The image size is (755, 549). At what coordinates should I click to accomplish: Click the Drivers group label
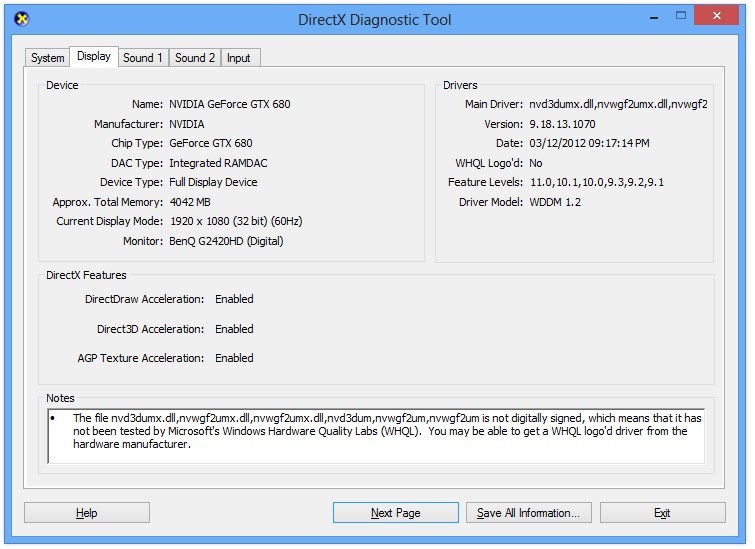pos(460,85)
